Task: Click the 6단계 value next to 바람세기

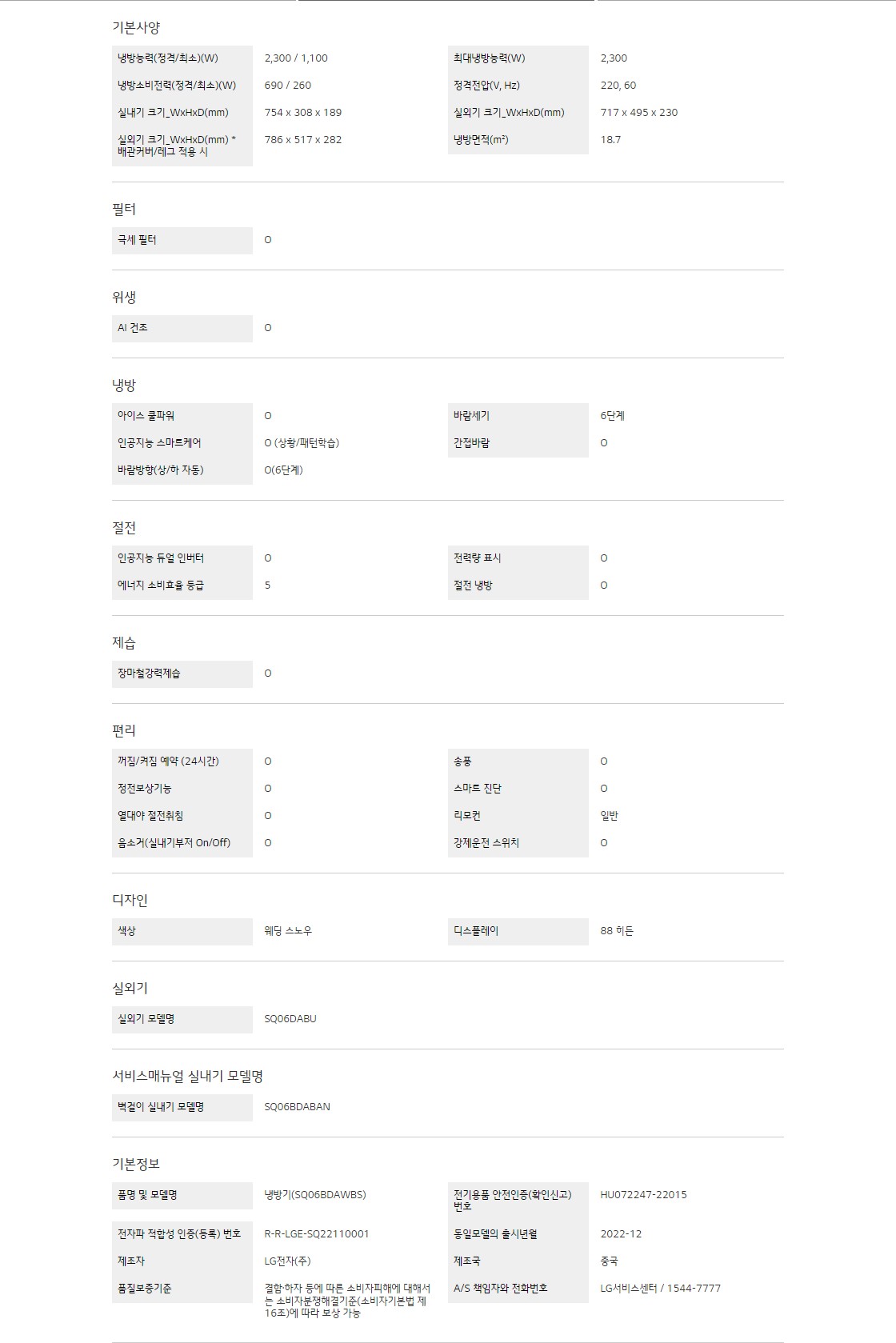Action: coord(613,416)
